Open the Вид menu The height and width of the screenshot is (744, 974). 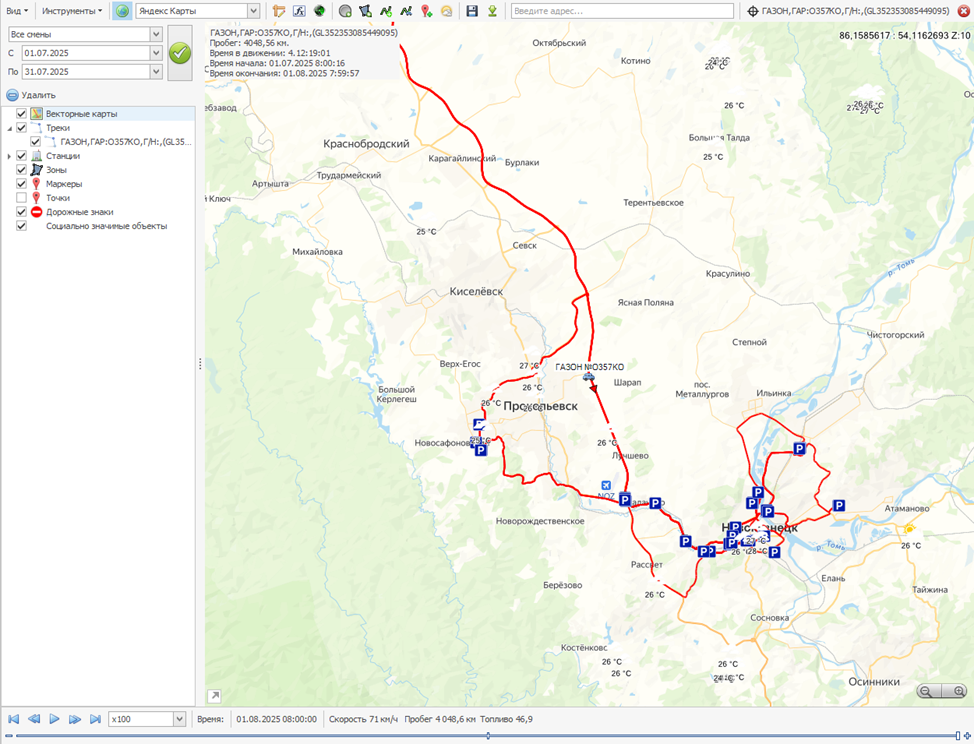click(x=17, y=11)
